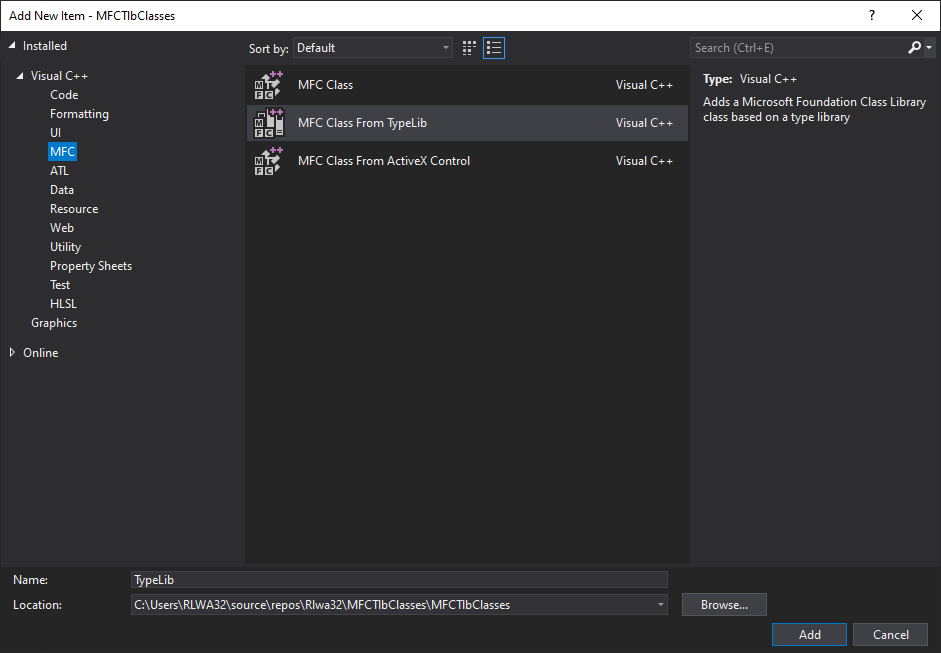Select the Code category

64,95
